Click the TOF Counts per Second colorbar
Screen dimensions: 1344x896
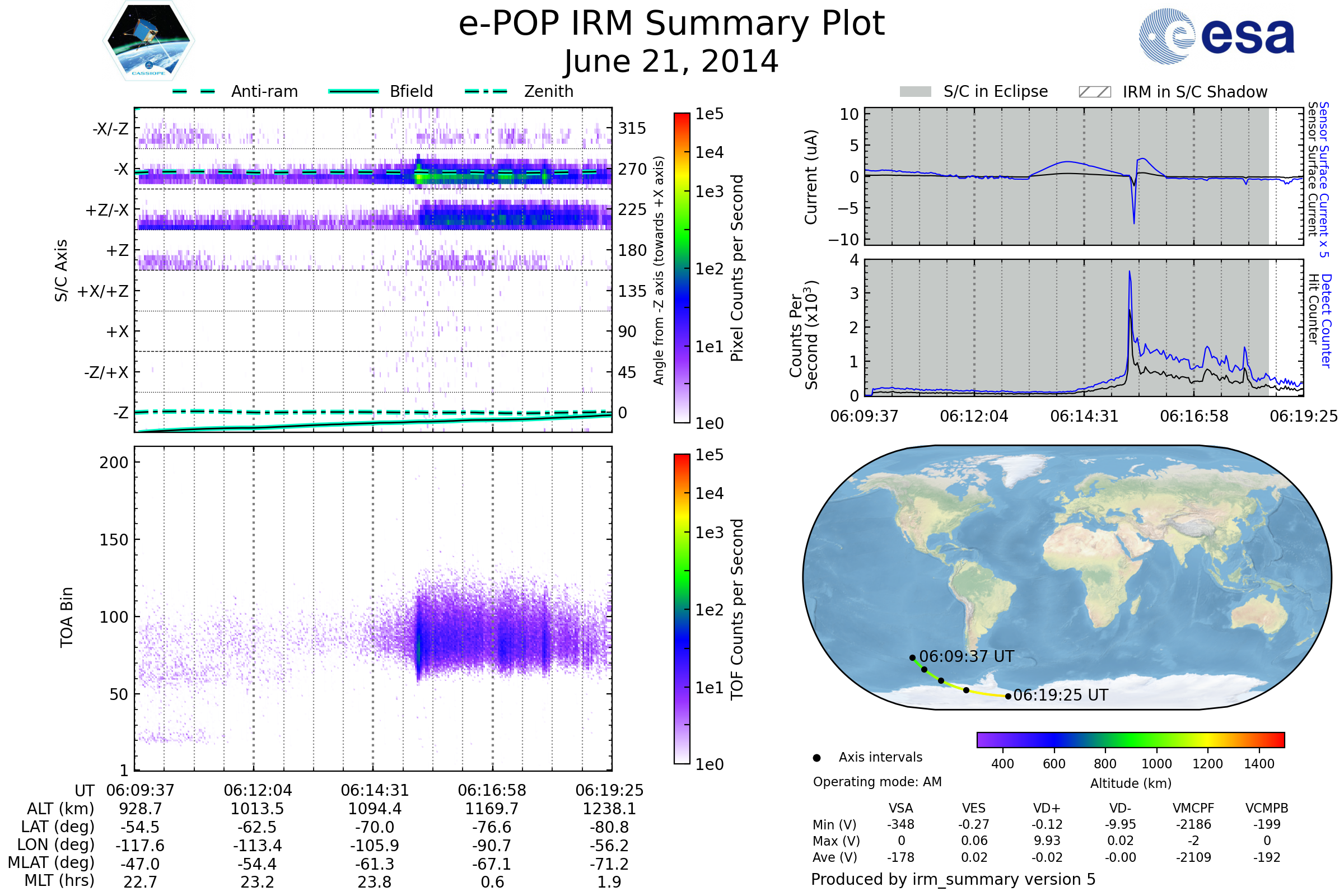click(x=682, y=609)
